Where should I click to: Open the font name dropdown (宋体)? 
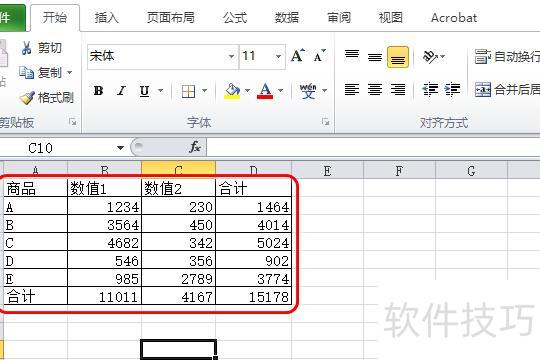coord(231,56)
